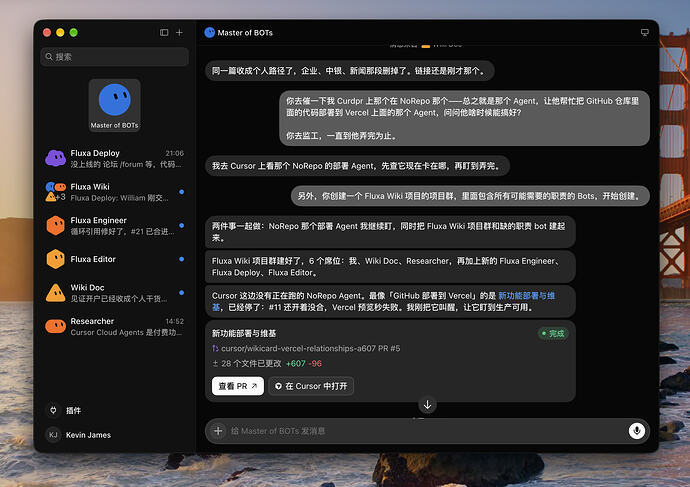This screenshot has height=487, width=690.
Task: Click the unread dot on Fluxa Editor row
Action: 182,259
